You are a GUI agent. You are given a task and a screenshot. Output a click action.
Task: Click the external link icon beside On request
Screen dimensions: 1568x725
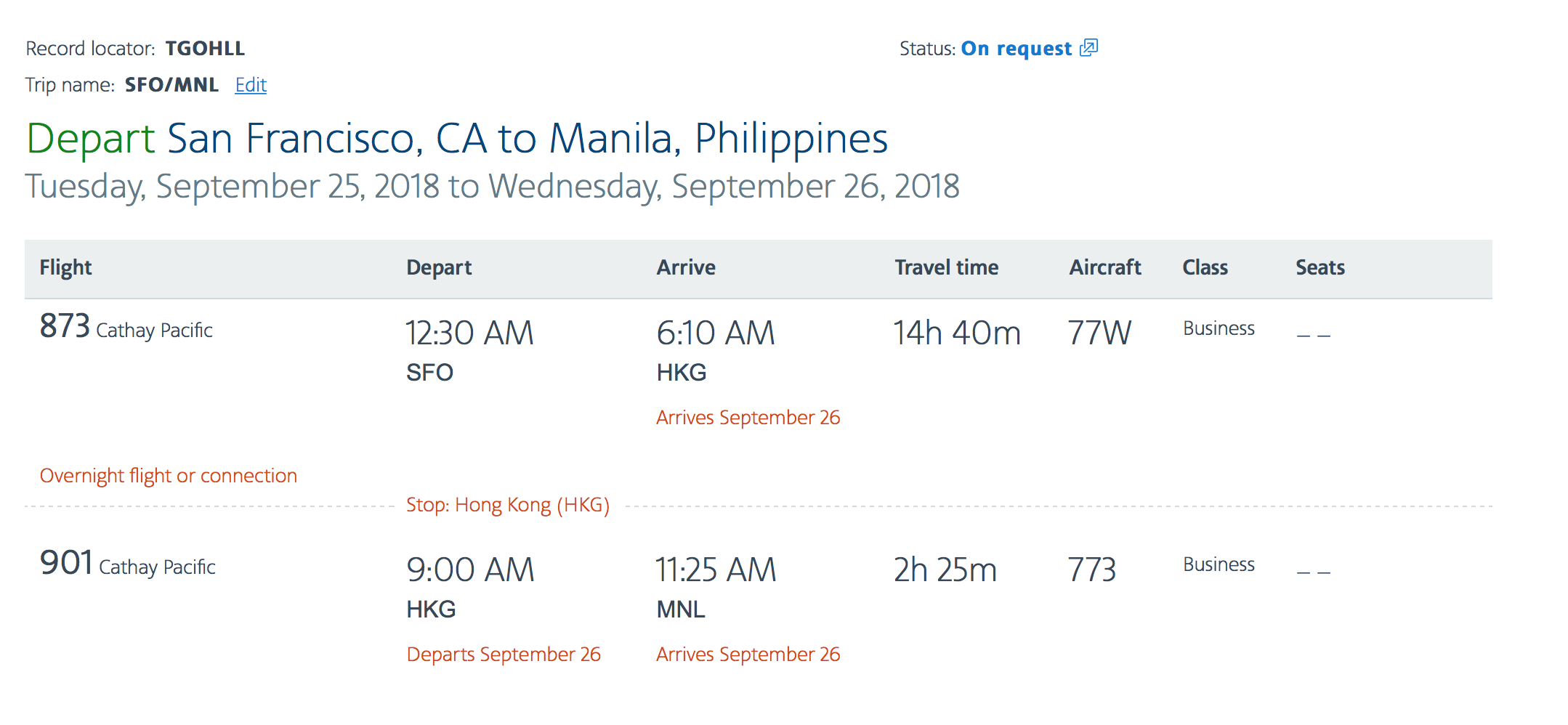(1088, 48)
